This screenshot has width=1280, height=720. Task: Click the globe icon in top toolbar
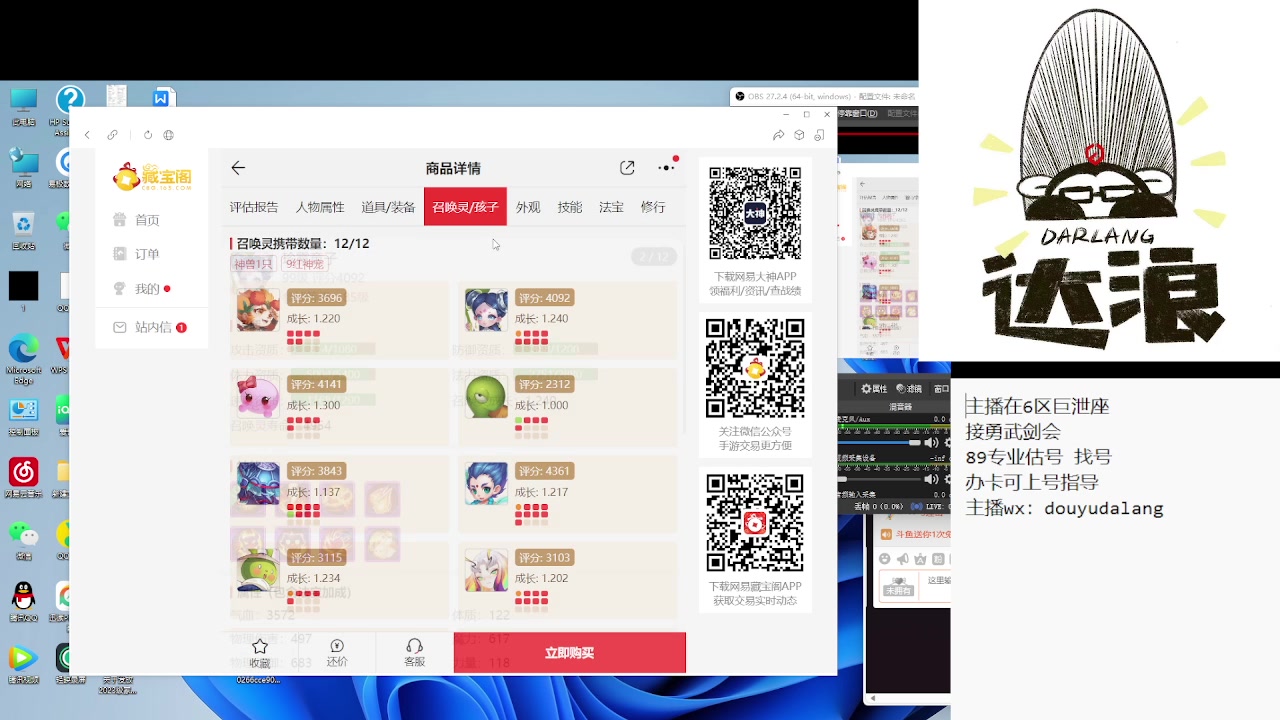coord(168,135)
